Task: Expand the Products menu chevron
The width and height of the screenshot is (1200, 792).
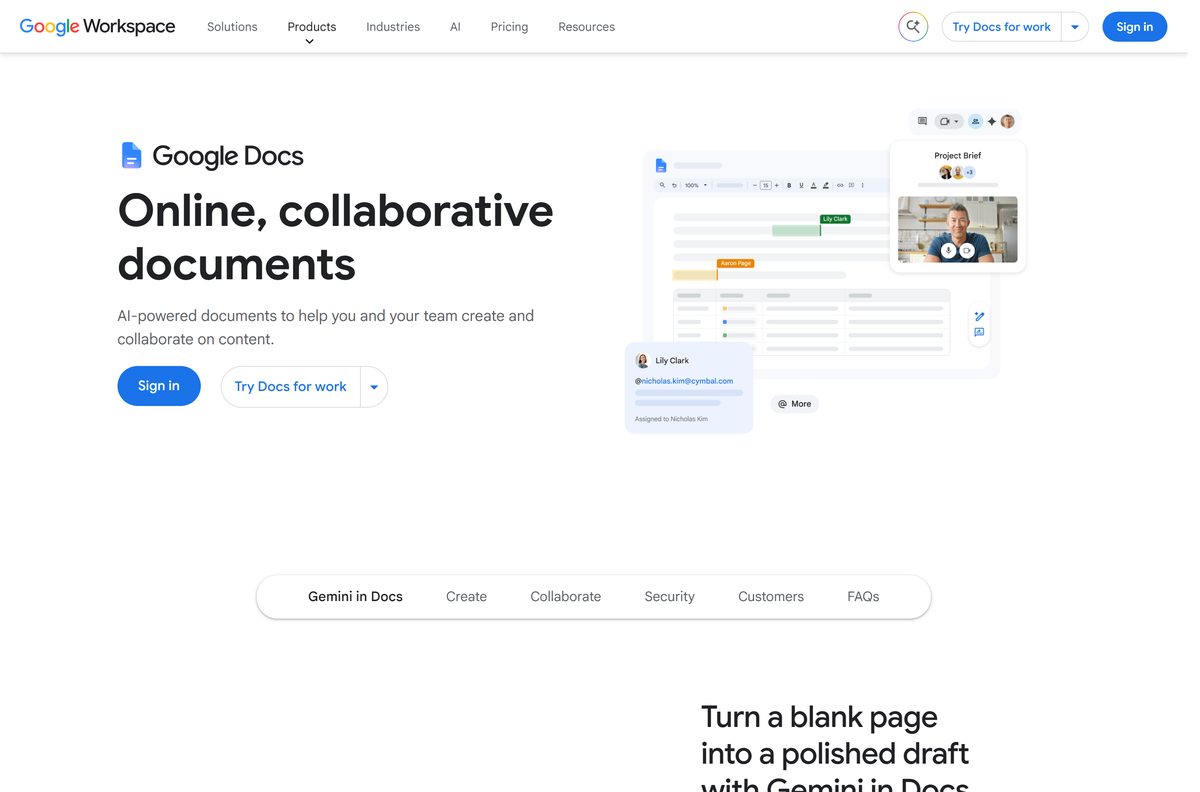Action: (x=309, y=41)
